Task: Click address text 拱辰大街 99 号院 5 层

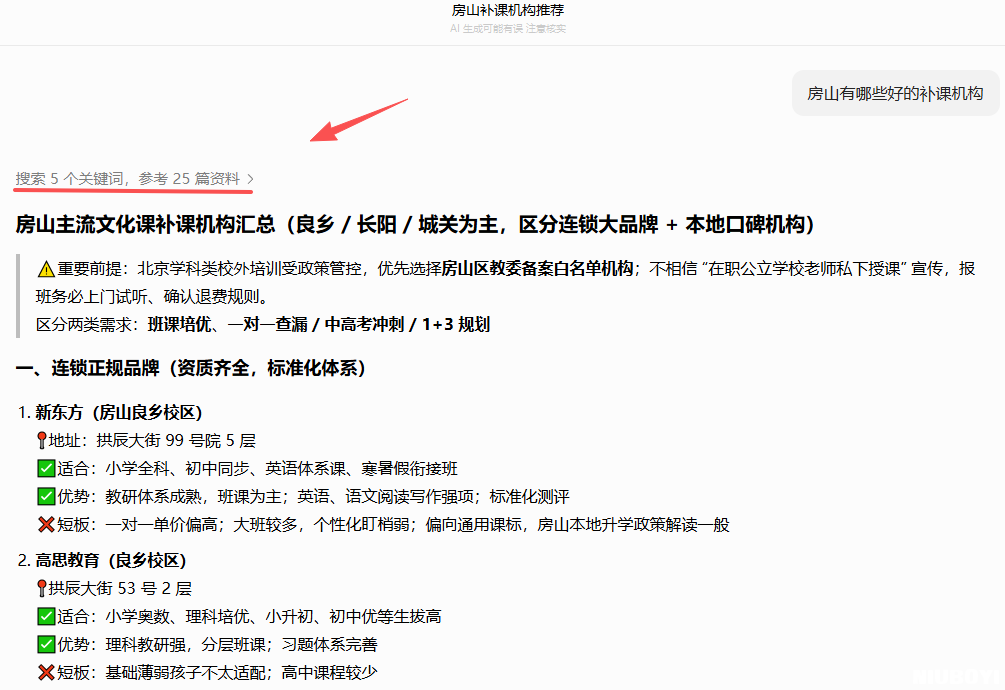Action: [176, 440]
